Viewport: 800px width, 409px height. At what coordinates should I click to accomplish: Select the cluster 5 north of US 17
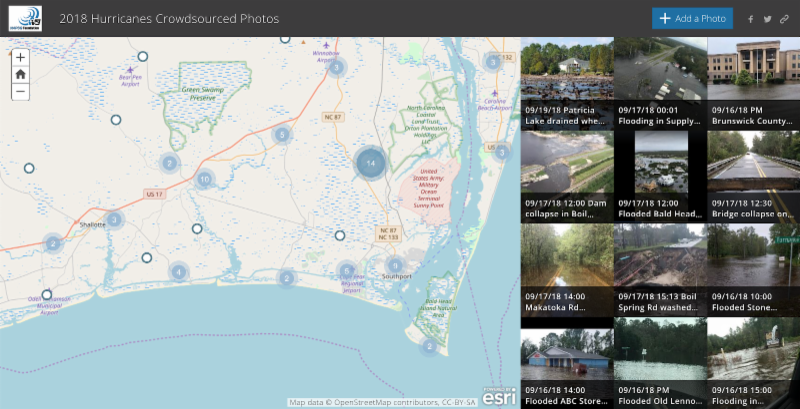(x=282, y=135)
